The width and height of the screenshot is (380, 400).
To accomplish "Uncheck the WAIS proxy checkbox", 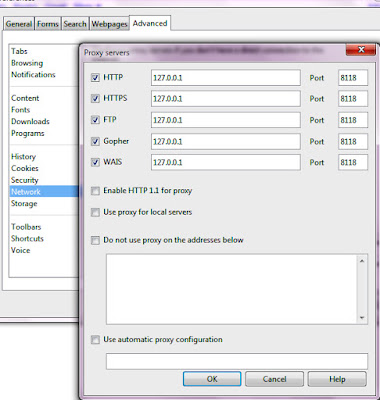I will (x=95, y=162).
